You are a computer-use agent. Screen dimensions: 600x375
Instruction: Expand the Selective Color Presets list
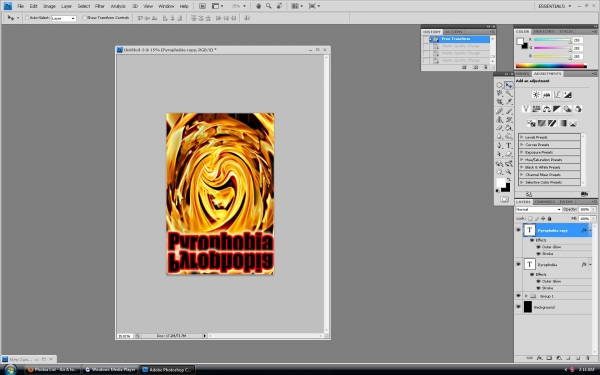coord(522,182)
